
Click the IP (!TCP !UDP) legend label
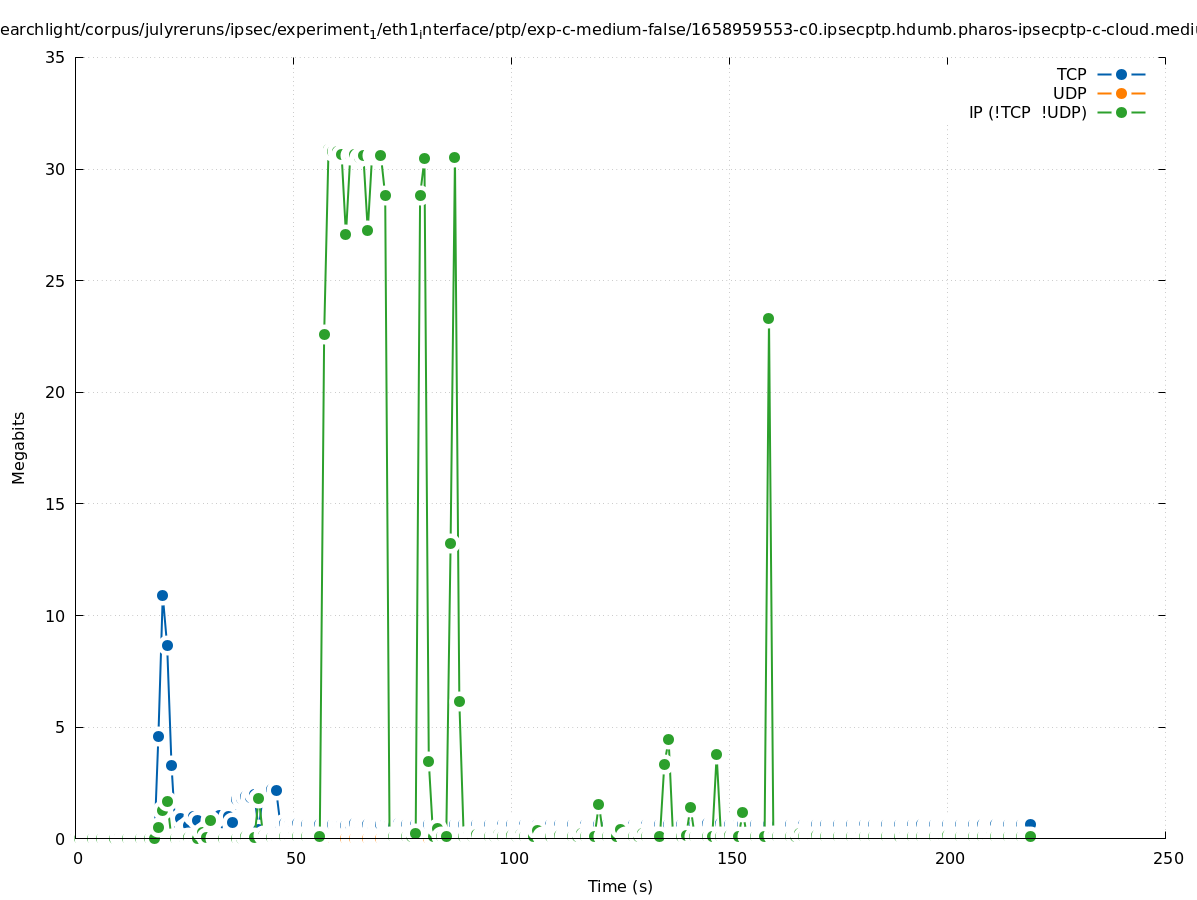pos(1027,112)
